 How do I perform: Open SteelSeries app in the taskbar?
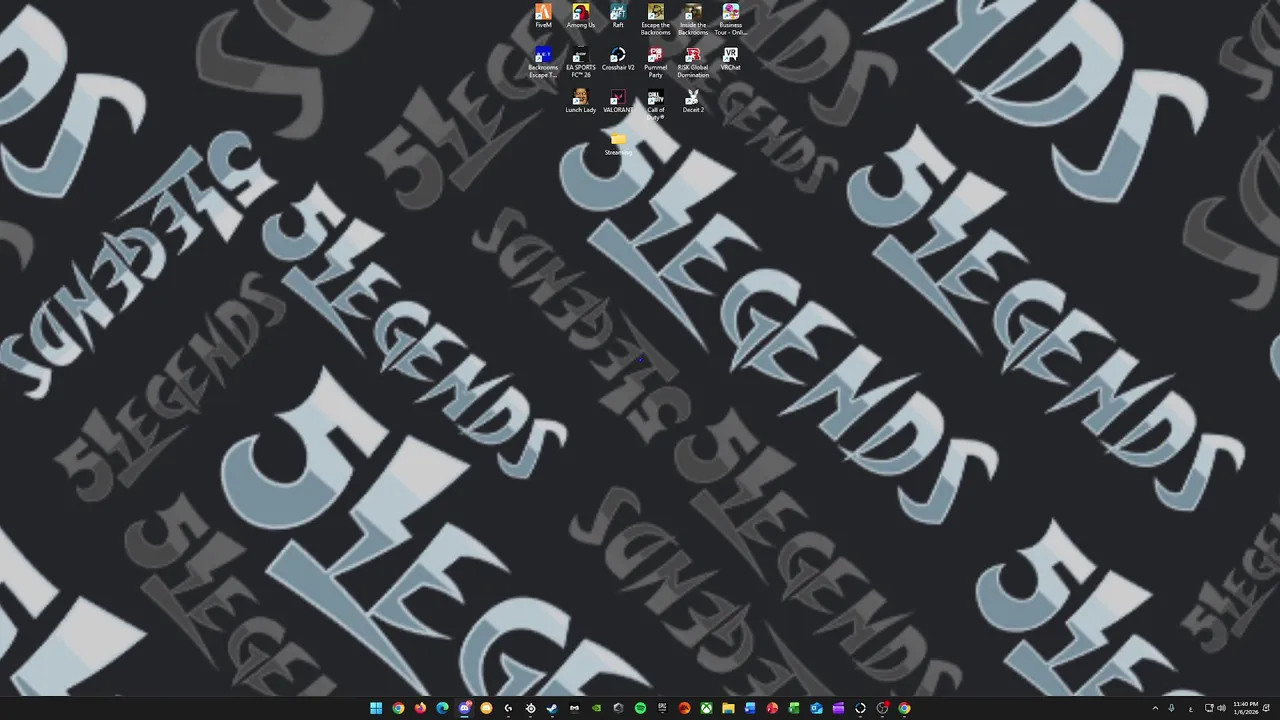point(531,708)
